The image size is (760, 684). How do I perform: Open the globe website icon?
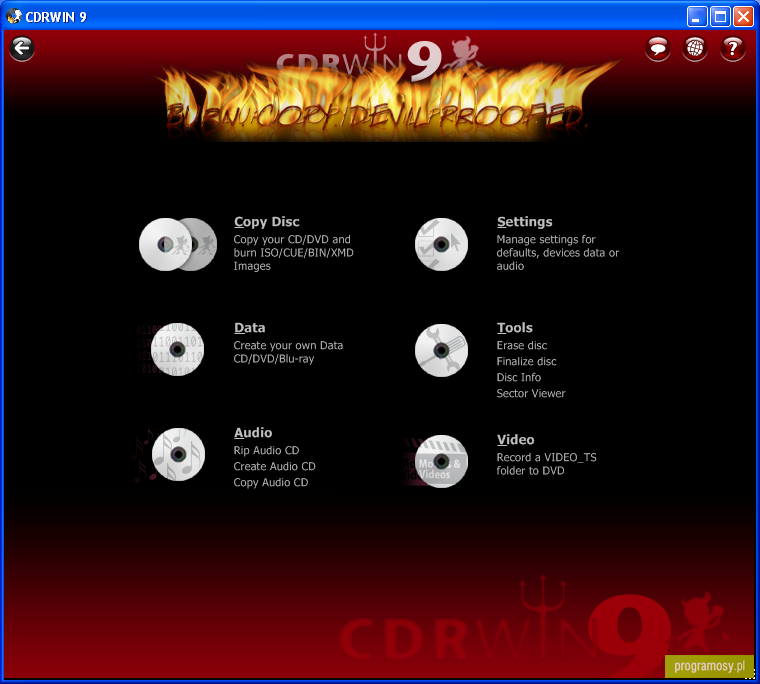point(695,48)
